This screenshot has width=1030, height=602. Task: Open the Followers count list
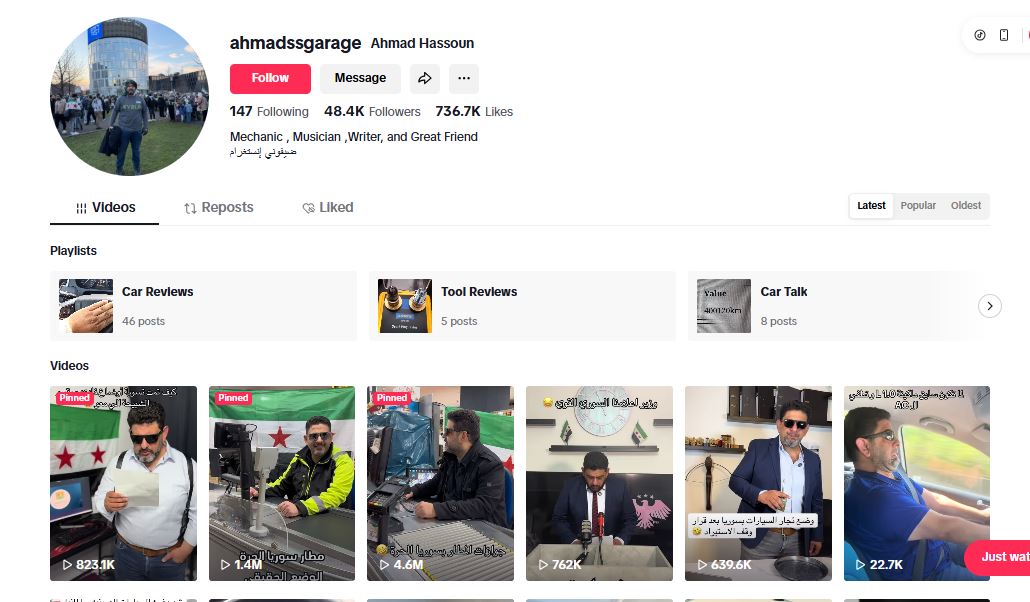click(372, 112)
